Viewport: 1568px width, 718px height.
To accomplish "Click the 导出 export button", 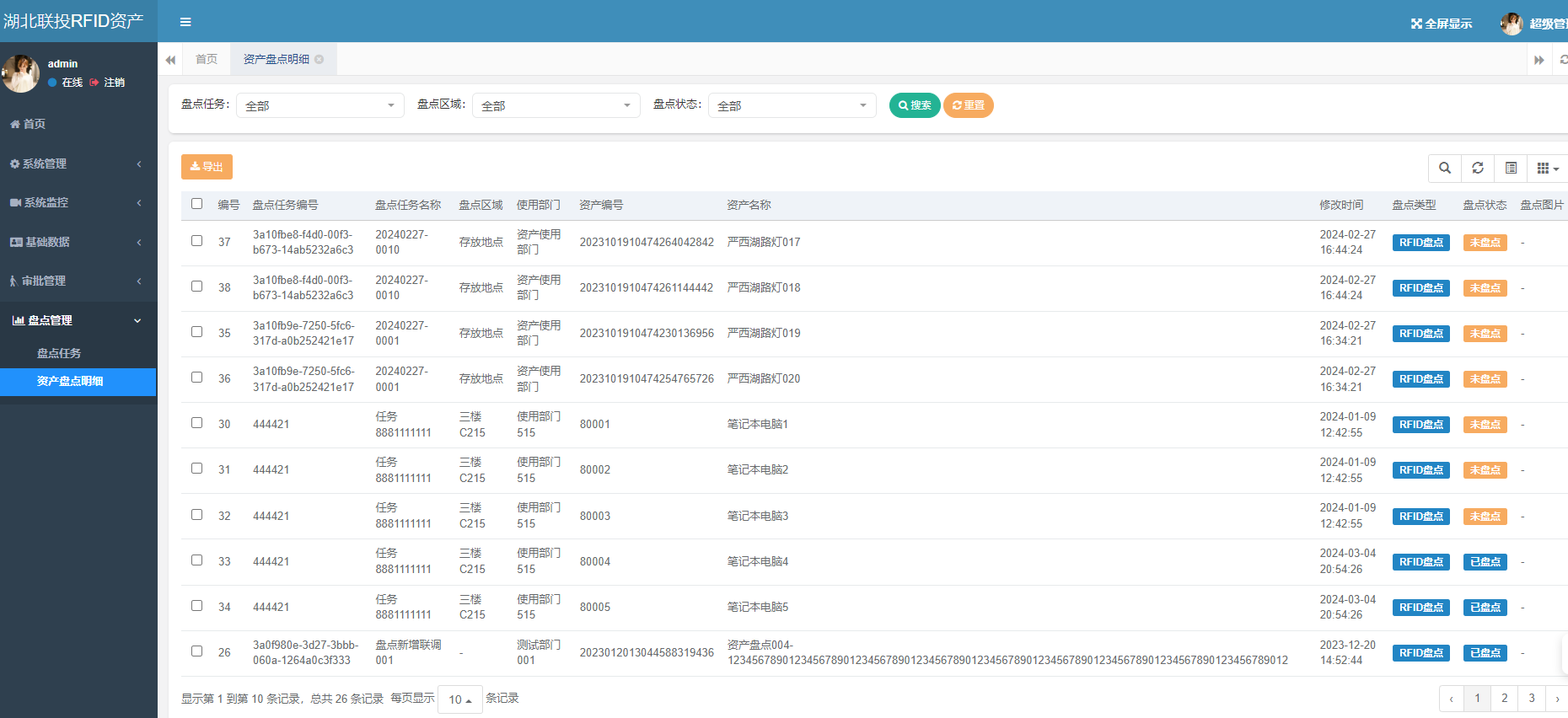I will pos(207,167).
